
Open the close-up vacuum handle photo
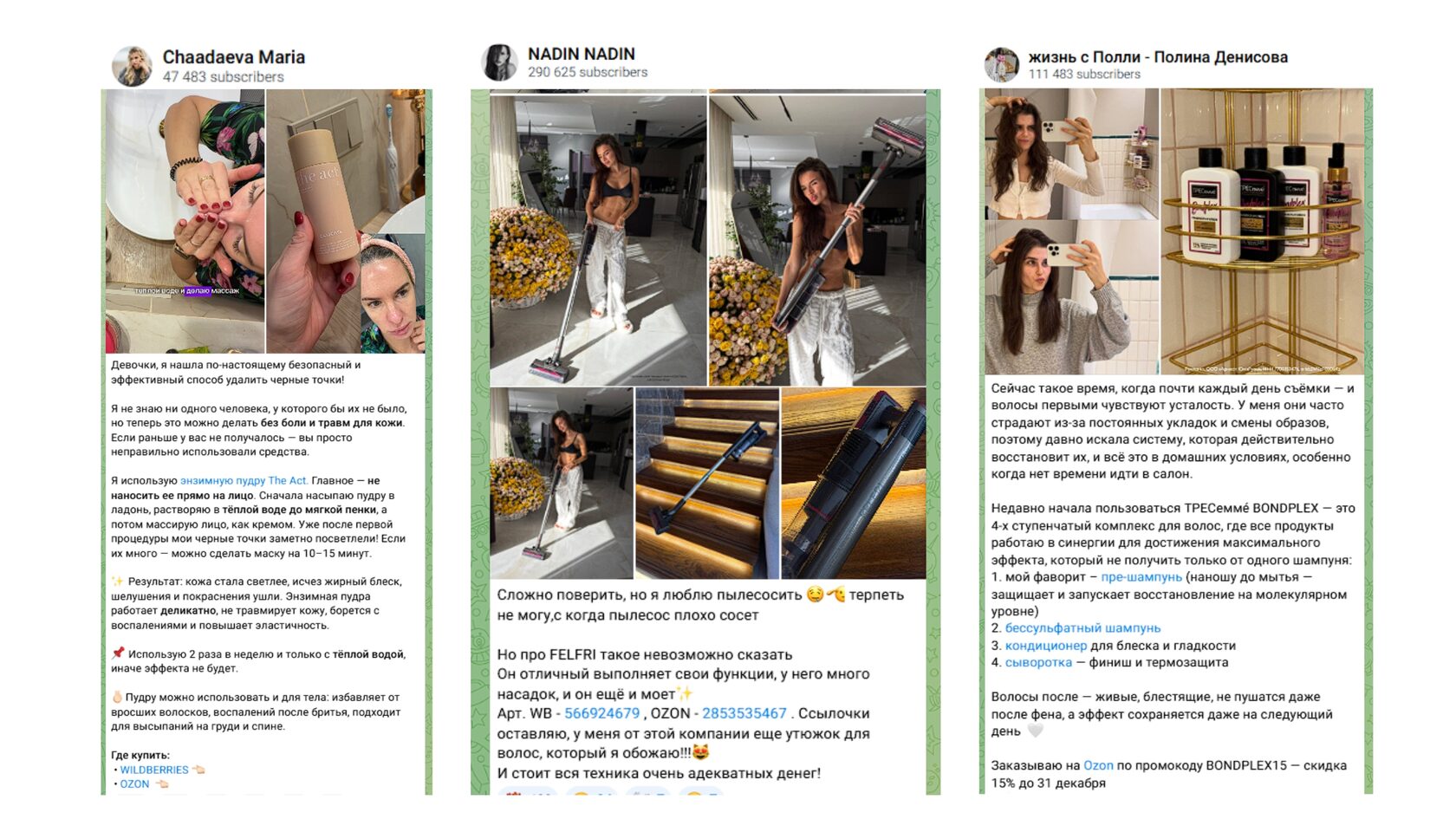(854, 484)
